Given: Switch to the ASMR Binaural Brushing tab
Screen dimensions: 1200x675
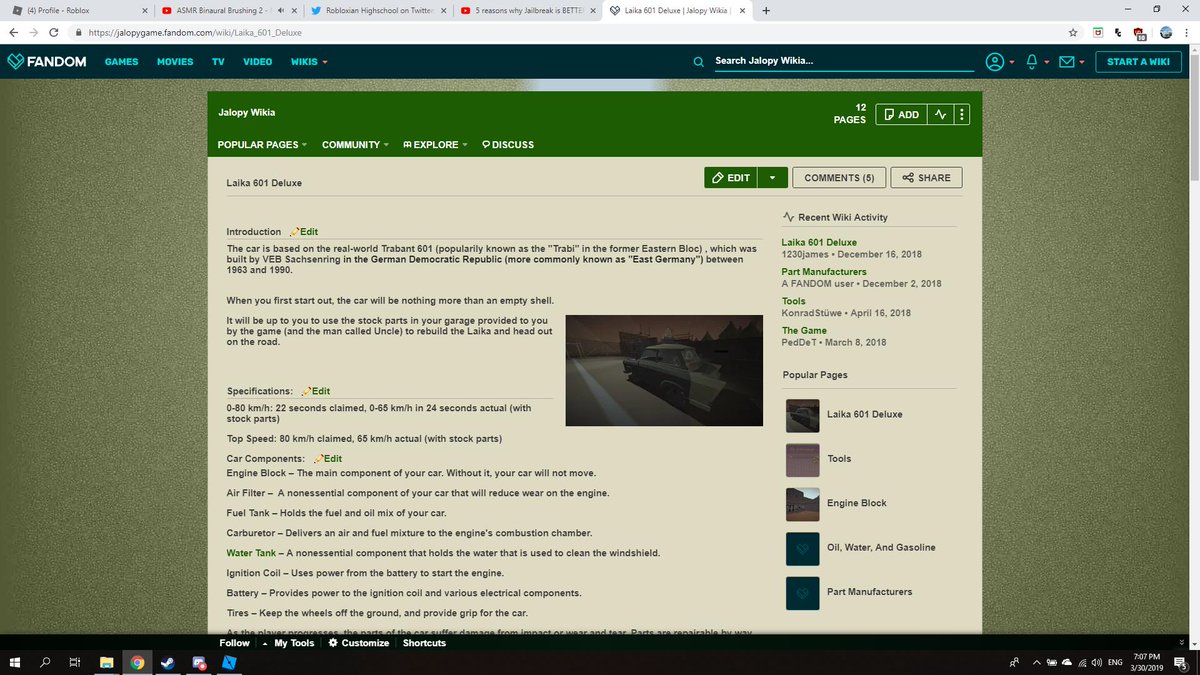Looking at the screenshot, I should coord(228,11).
